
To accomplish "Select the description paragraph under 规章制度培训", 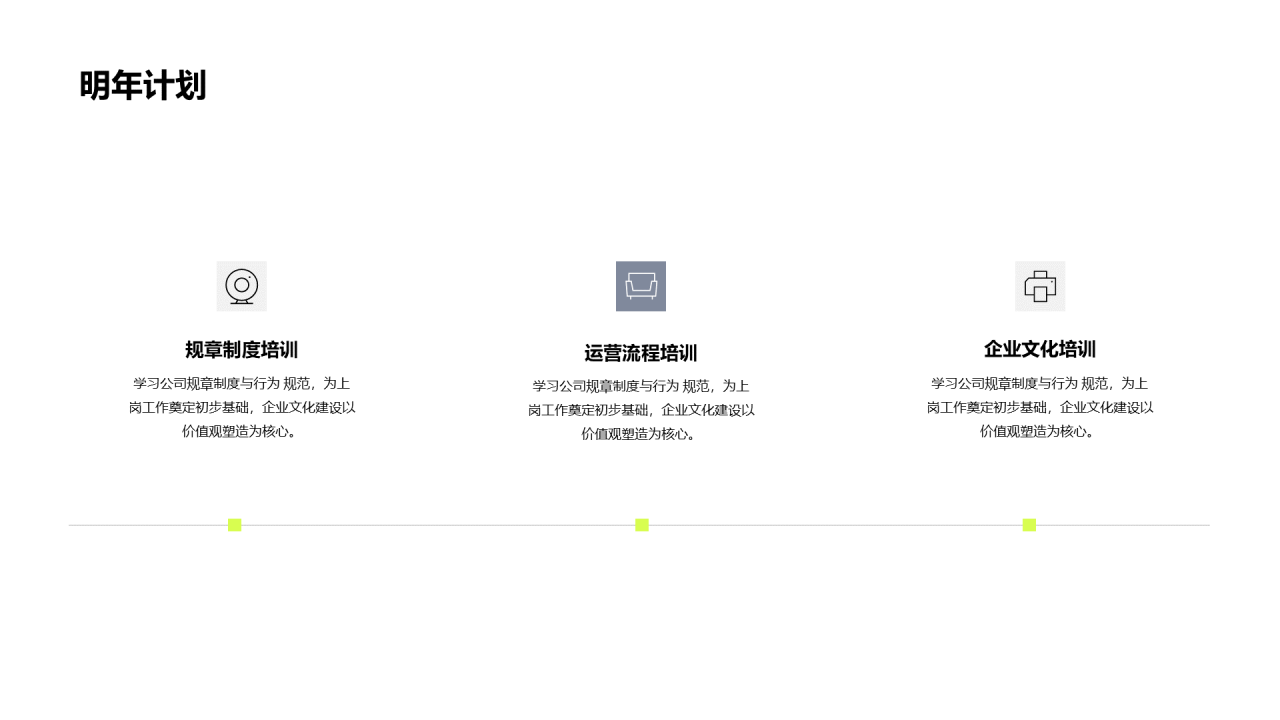I will [x=242, y=407].
